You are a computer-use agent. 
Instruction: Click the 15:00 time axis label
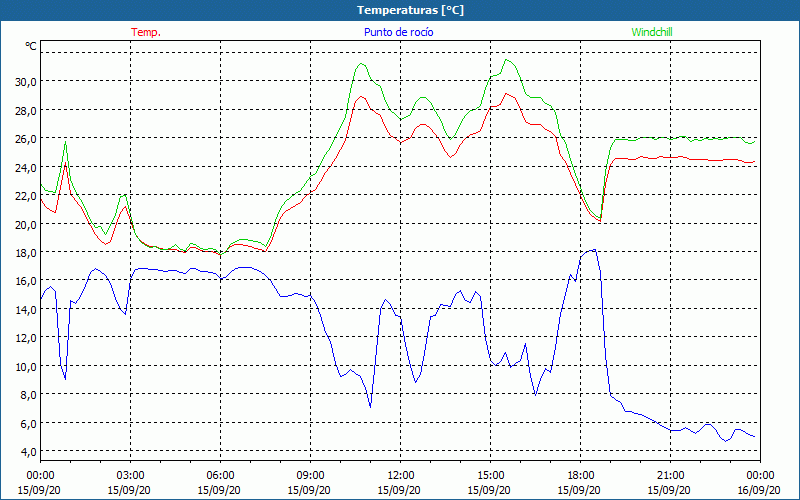[x=490, y=476]
